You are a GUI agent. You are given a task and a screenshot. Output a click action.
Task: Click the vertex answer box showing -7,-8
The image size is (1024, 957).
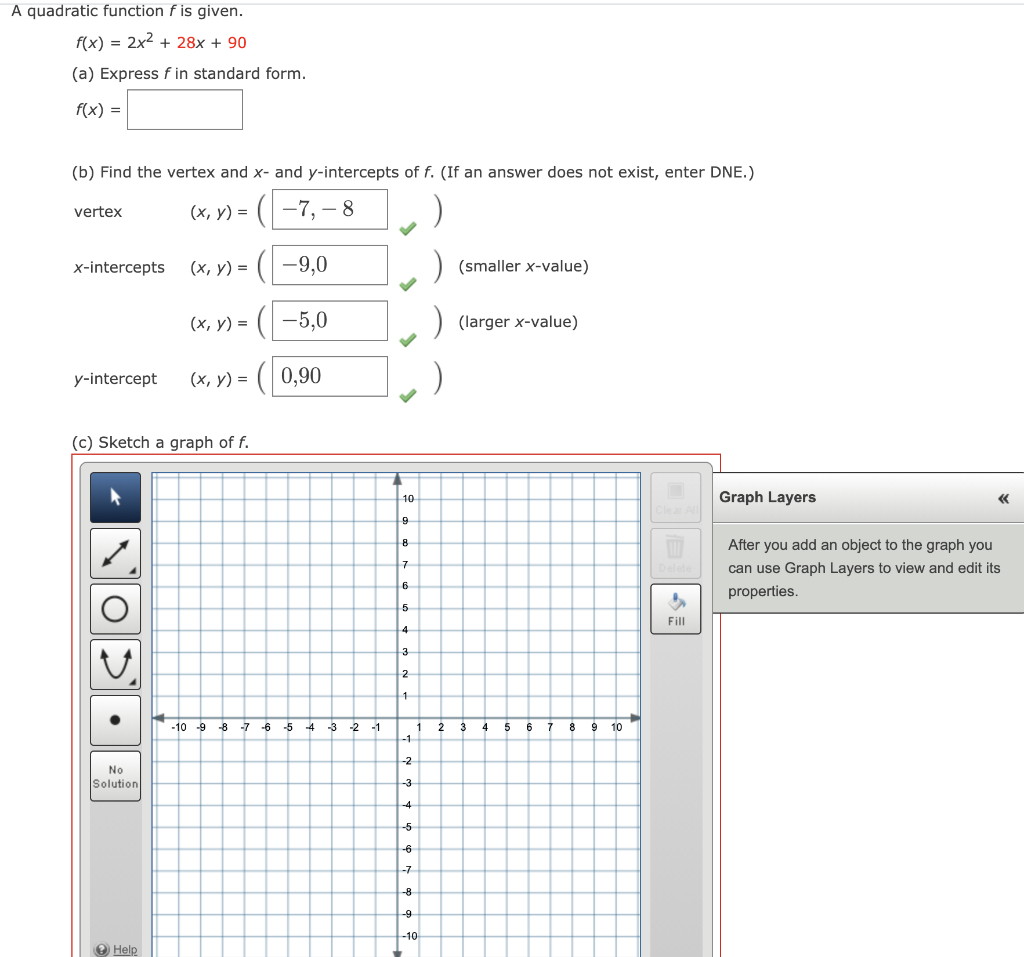click(330, 209)
